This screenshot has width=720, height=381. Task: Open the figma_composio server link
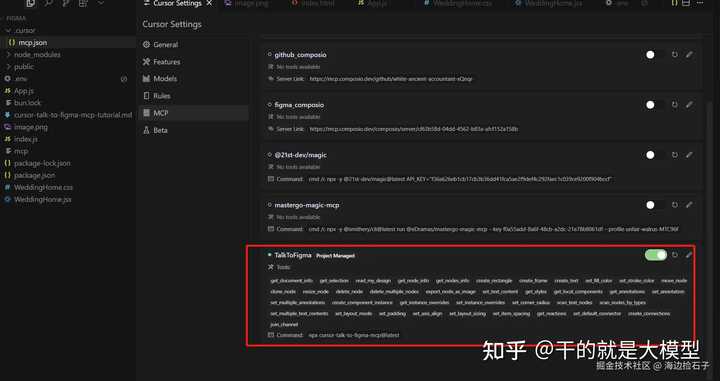414,129
